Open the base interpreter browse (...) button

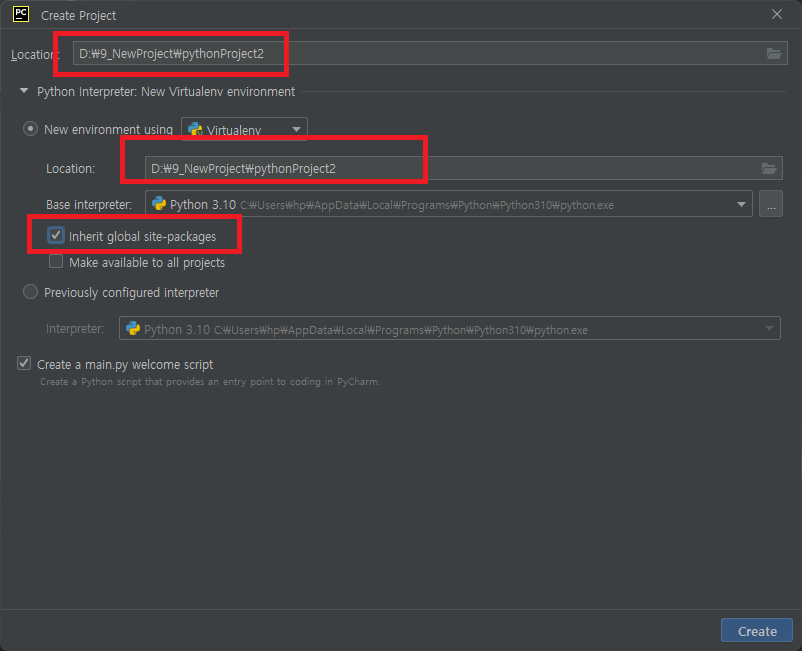(x=771, y=205)
